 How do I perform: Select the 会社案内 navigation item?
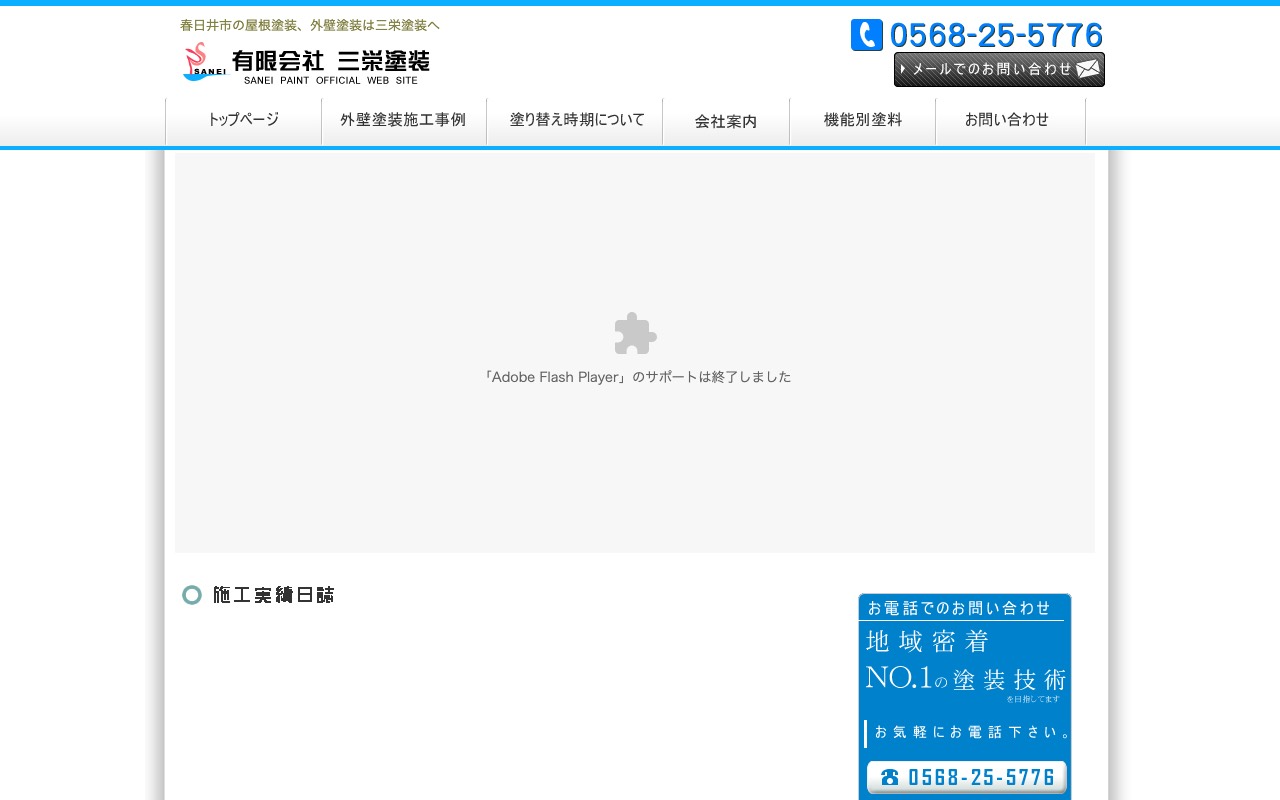(726, 121)
